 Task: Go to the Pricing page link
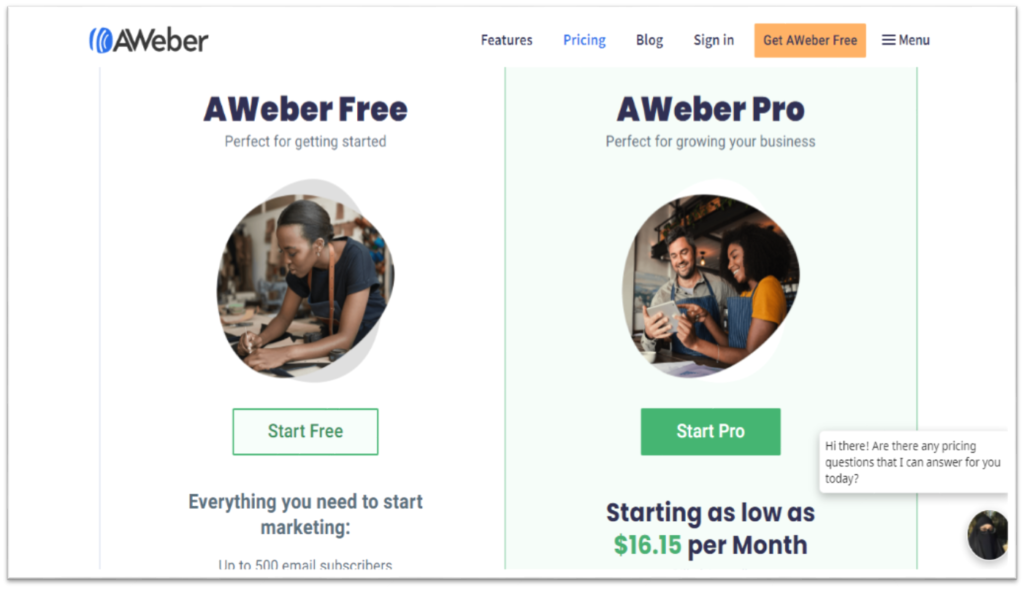584,40
